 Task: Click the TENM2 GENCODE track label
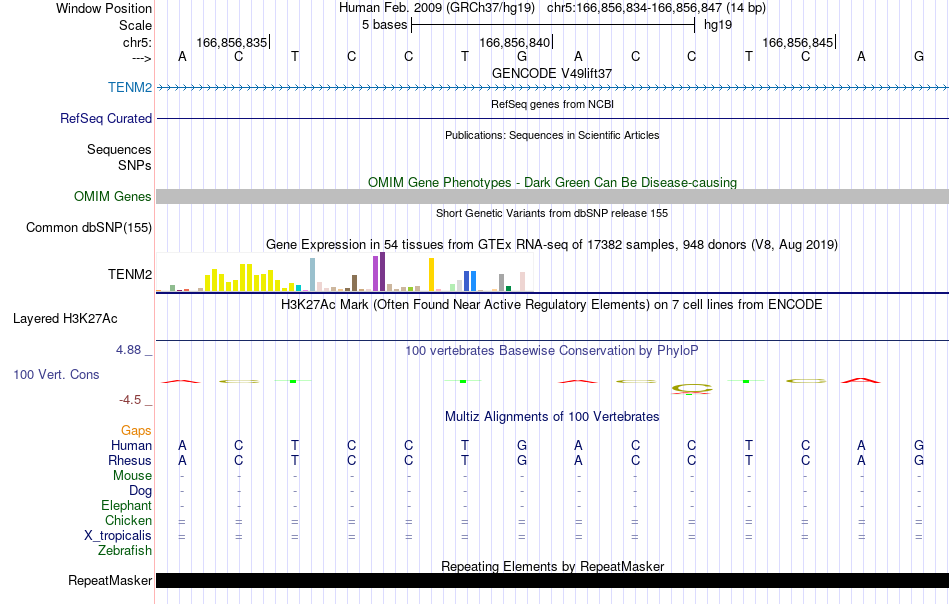coord(130,87)
